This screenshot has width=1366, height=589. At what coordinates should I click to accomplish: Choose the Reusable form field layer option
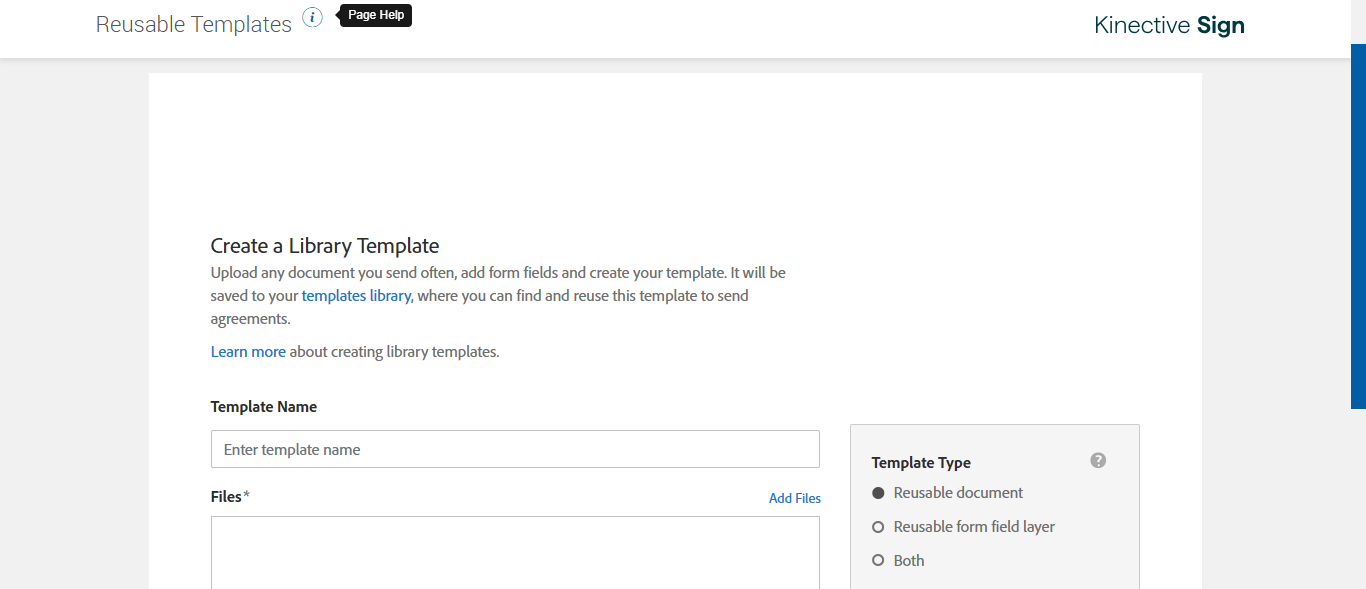click(879, 527)
